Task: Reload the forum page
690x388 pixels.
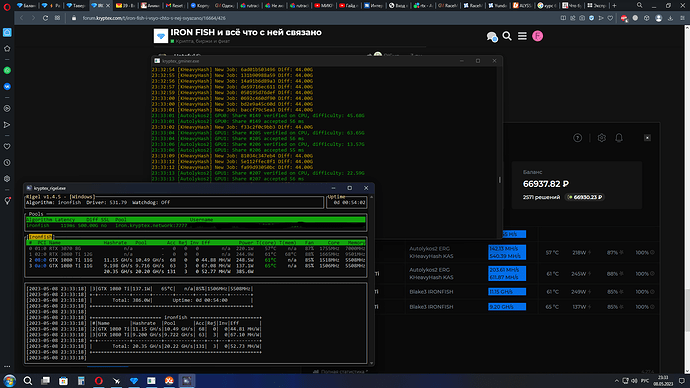Action: tap(45, 18)
